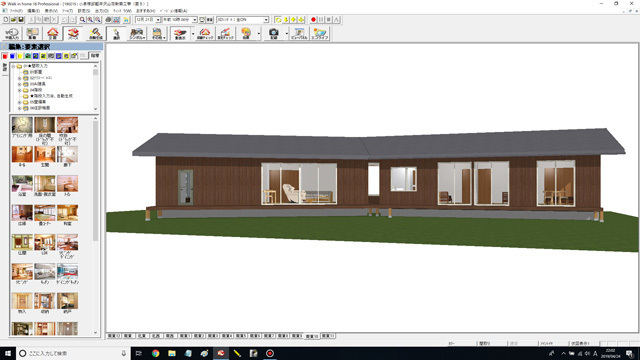Viewport: 640px width, 360px height.
Task: Open the 3D display mode combo box
Action: pyautogui.click(x=242, y=20)
